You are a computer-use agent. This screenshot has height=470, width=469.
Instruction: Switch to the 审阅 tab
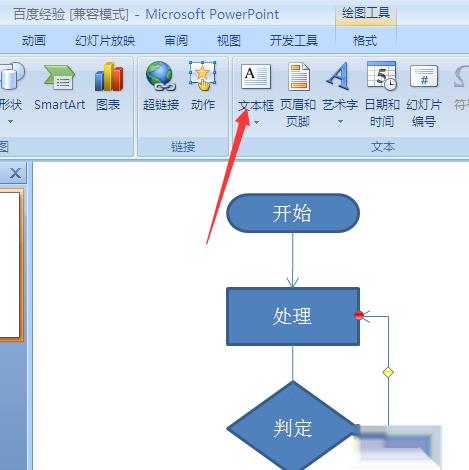(x=176, y=41)
